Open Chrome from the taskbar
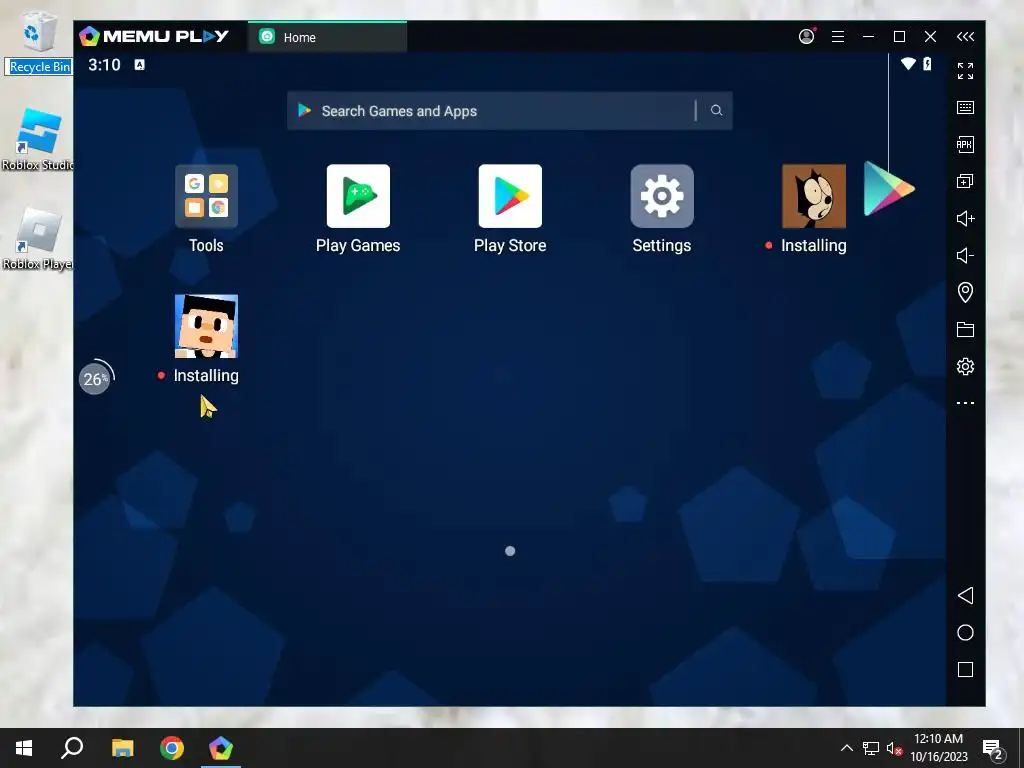Viewport: 1024px width, 768px height. pyautogui.click(x=172, y=748)
